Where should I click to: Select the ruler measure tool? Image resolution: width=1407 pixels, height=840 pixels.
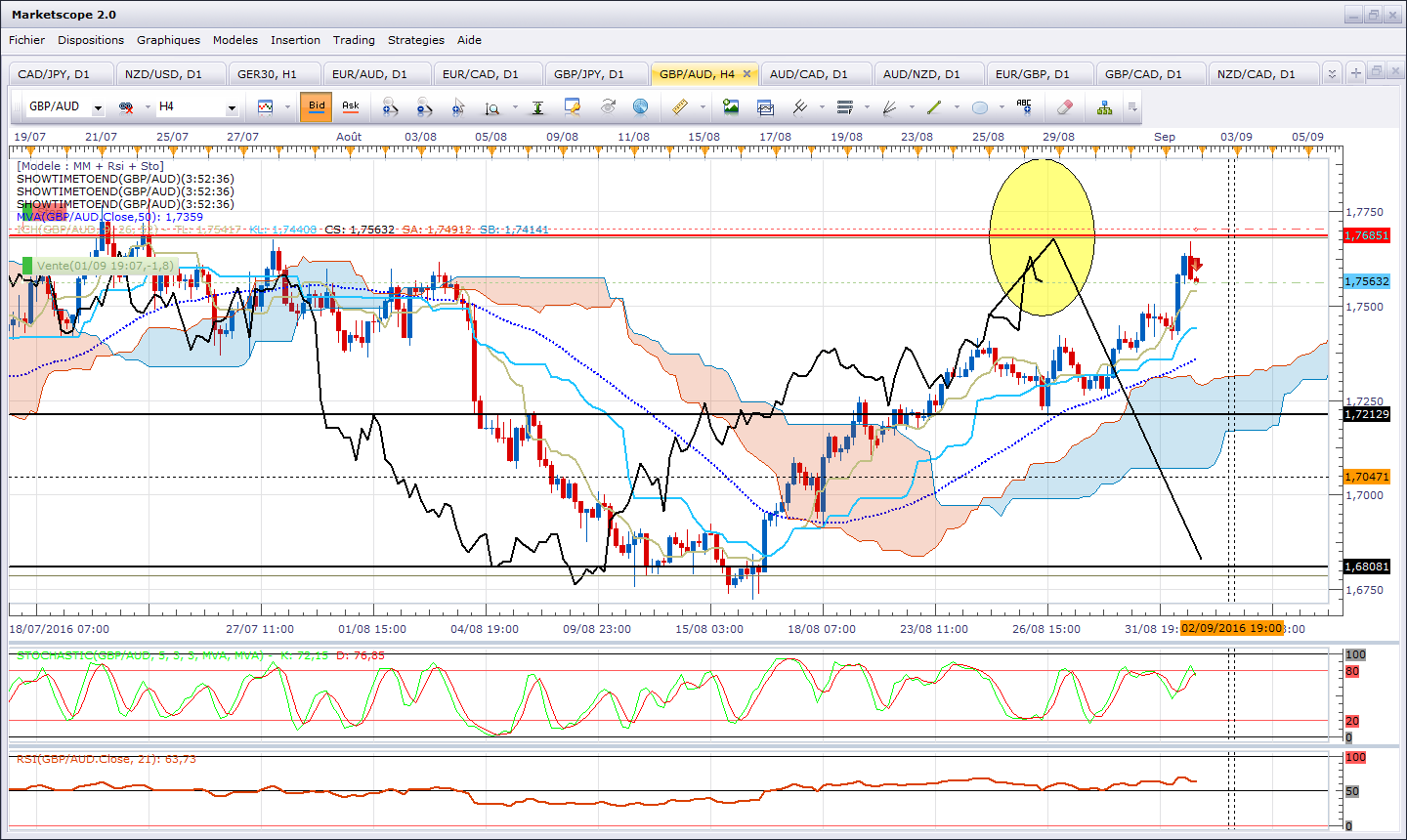(x=681, y=106)
